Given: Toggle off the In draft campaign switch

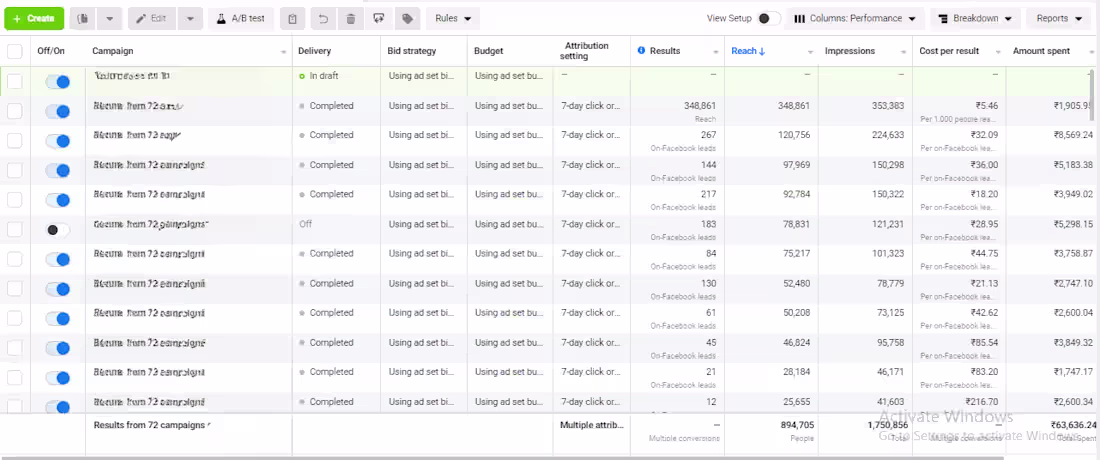Looking at the screenshot, I should point(58,81).
